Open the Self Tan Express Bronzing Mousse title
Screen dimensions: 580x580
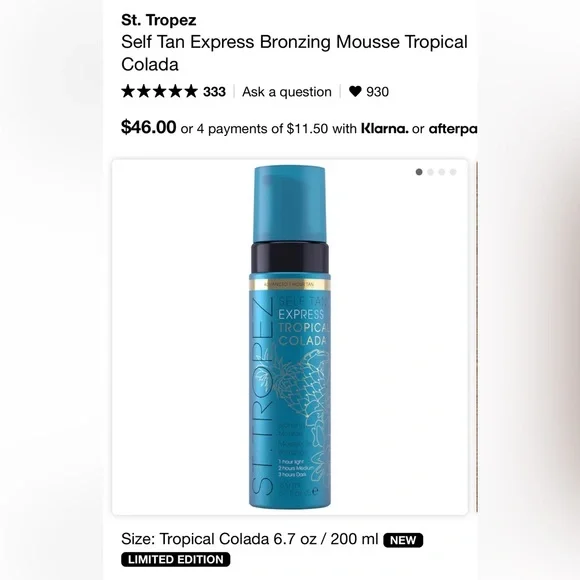click(294, 53)
